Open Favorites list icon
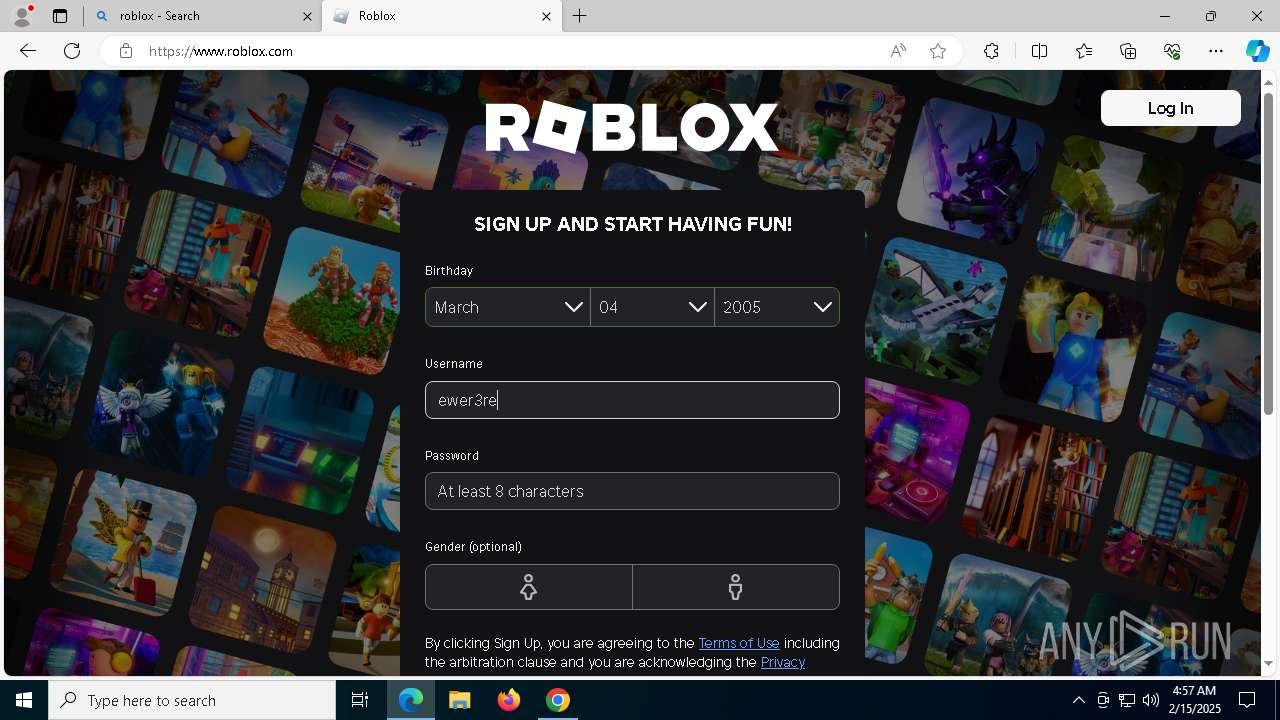This screenshot has width=1280, height=720. coord(1084,51)
